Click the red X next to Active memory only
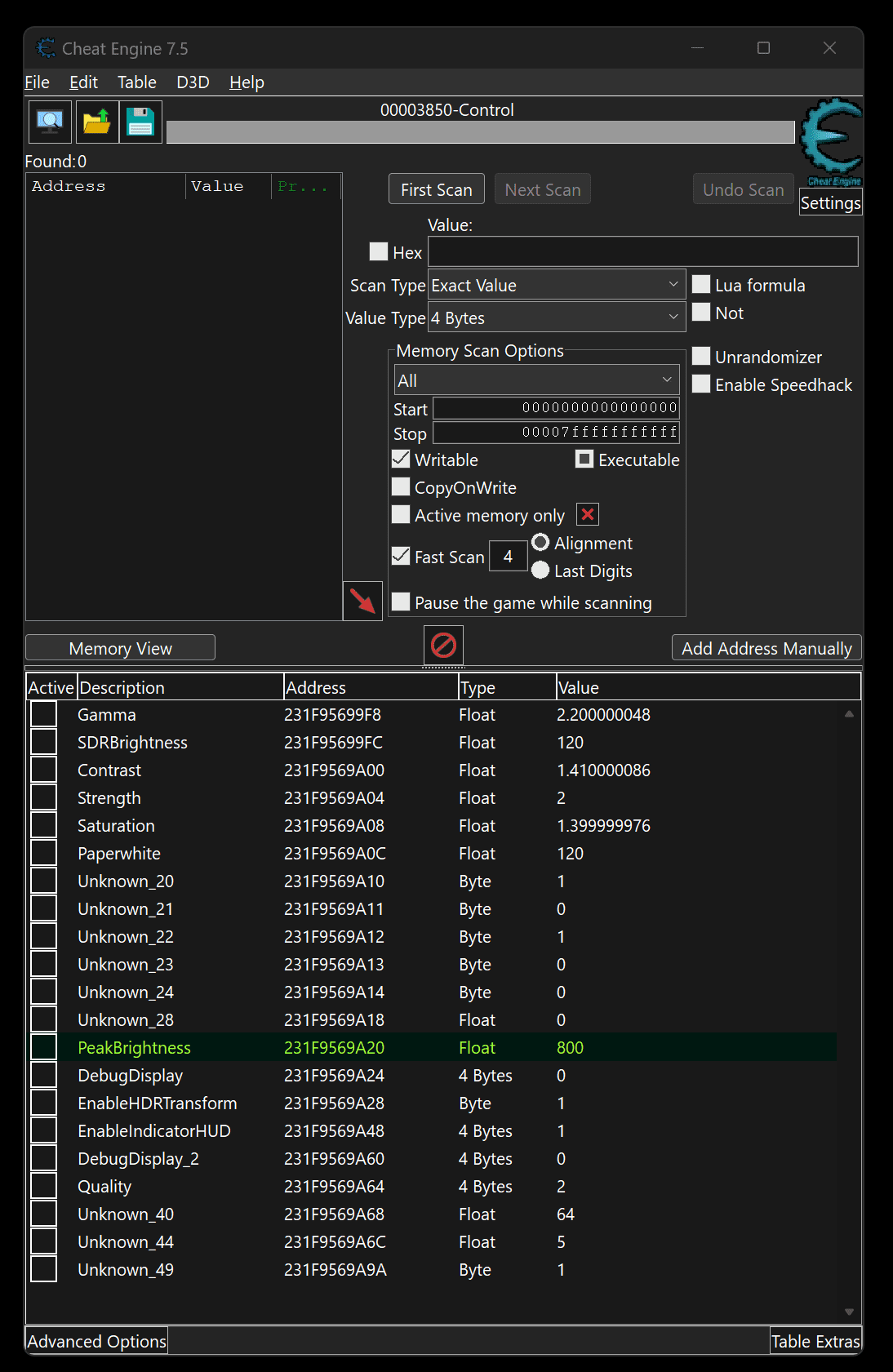Image resolution: width=893 pixels, height=1372 pixels. (588, 514)
